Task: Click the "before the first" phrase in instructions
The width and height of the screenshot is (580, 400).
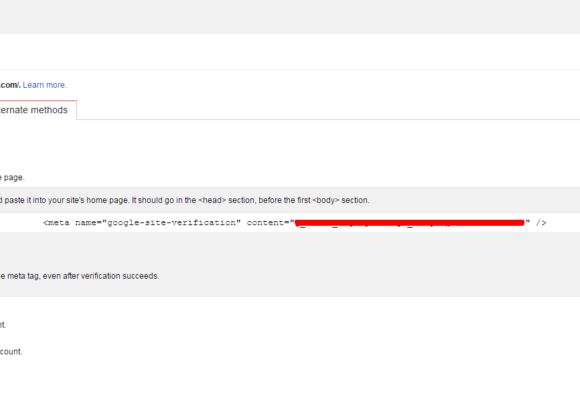Action: (x=284, y=200)
